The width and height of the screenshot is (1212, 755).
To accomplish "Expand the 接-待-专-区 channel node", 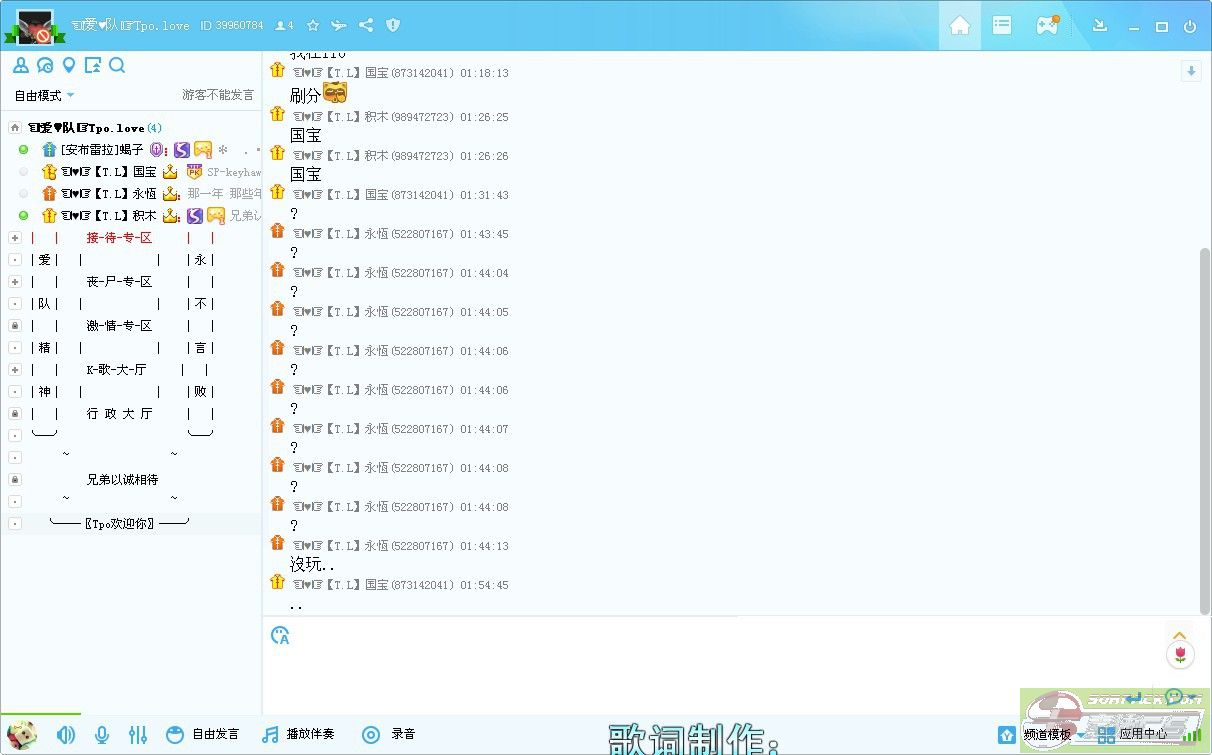I will coord(15,238).
